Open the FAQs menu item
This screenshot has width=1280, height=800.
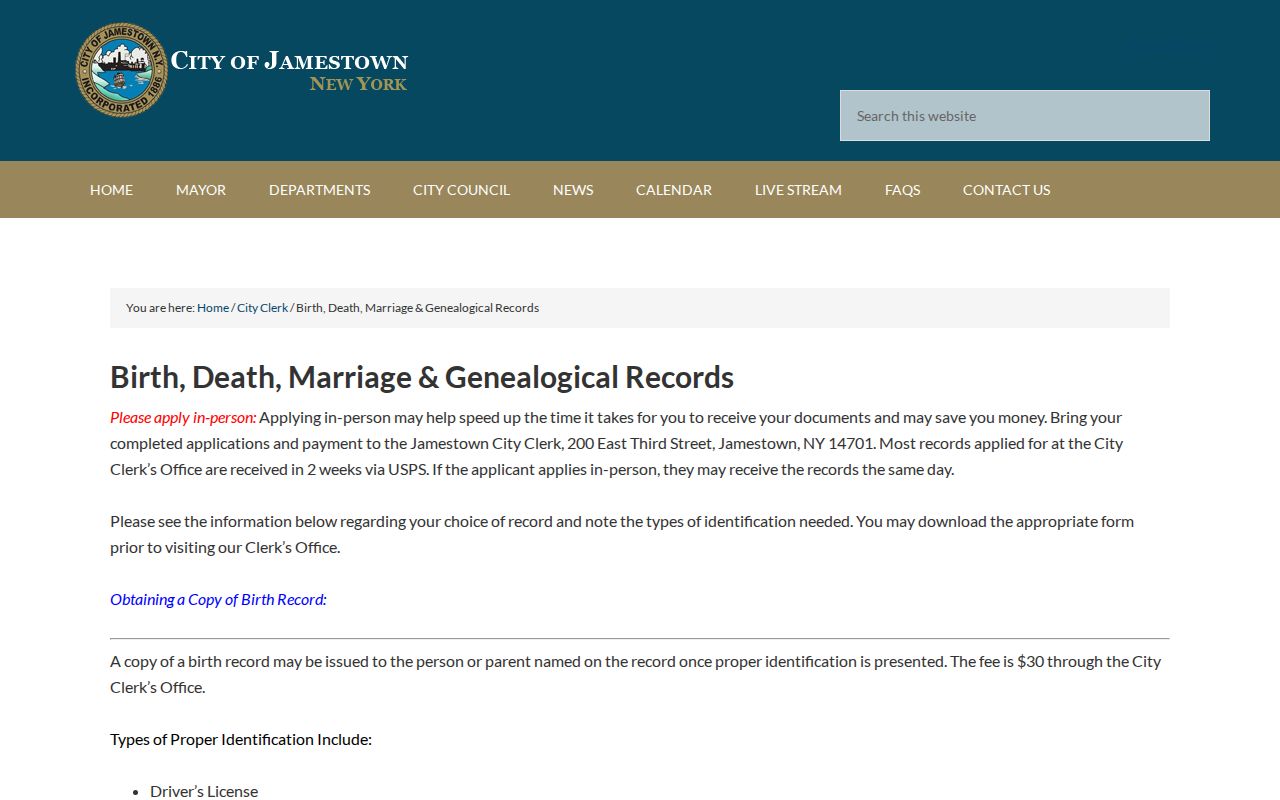[902, 190]
